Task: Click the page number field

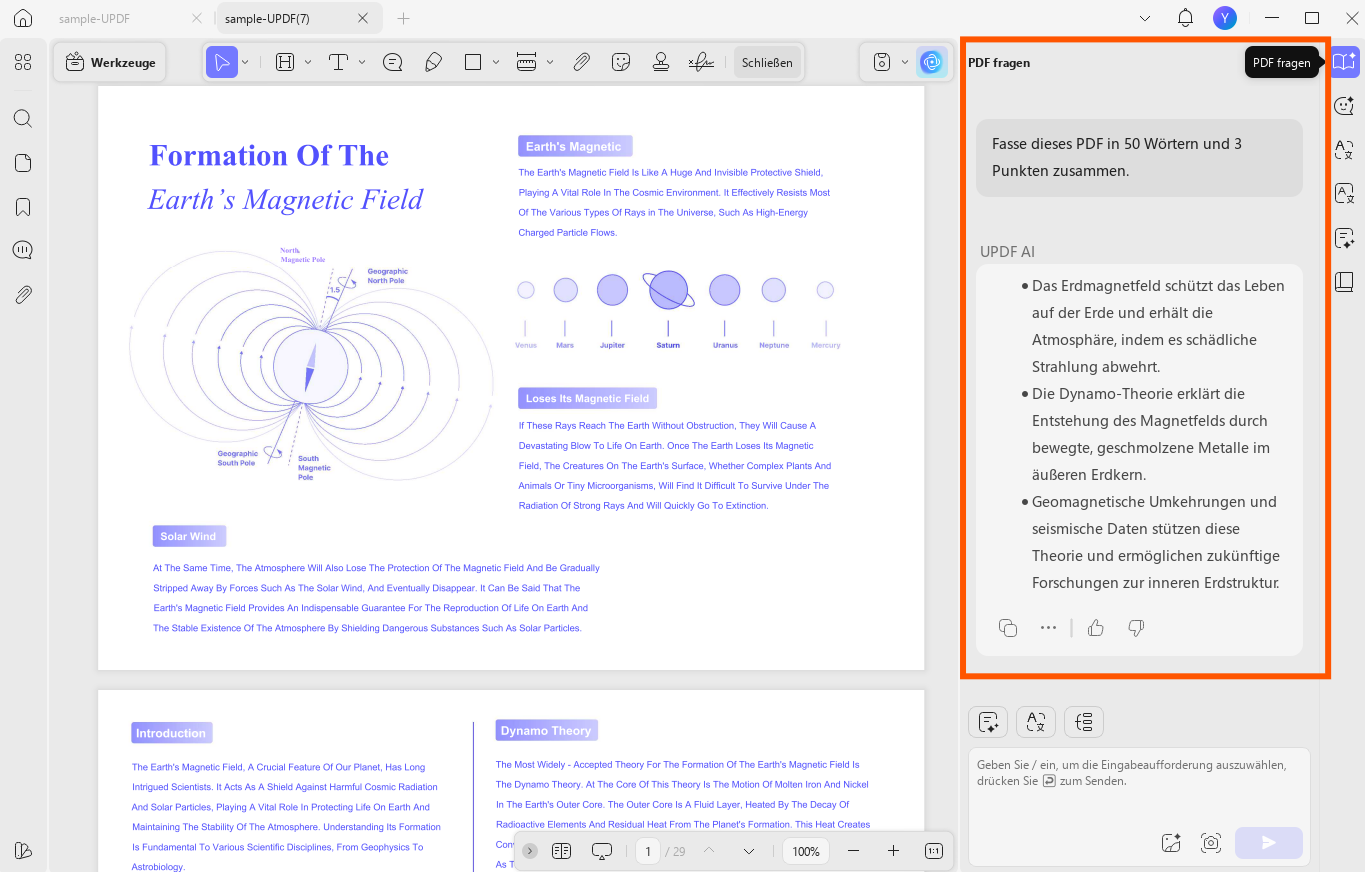Action: coord(648,851)
